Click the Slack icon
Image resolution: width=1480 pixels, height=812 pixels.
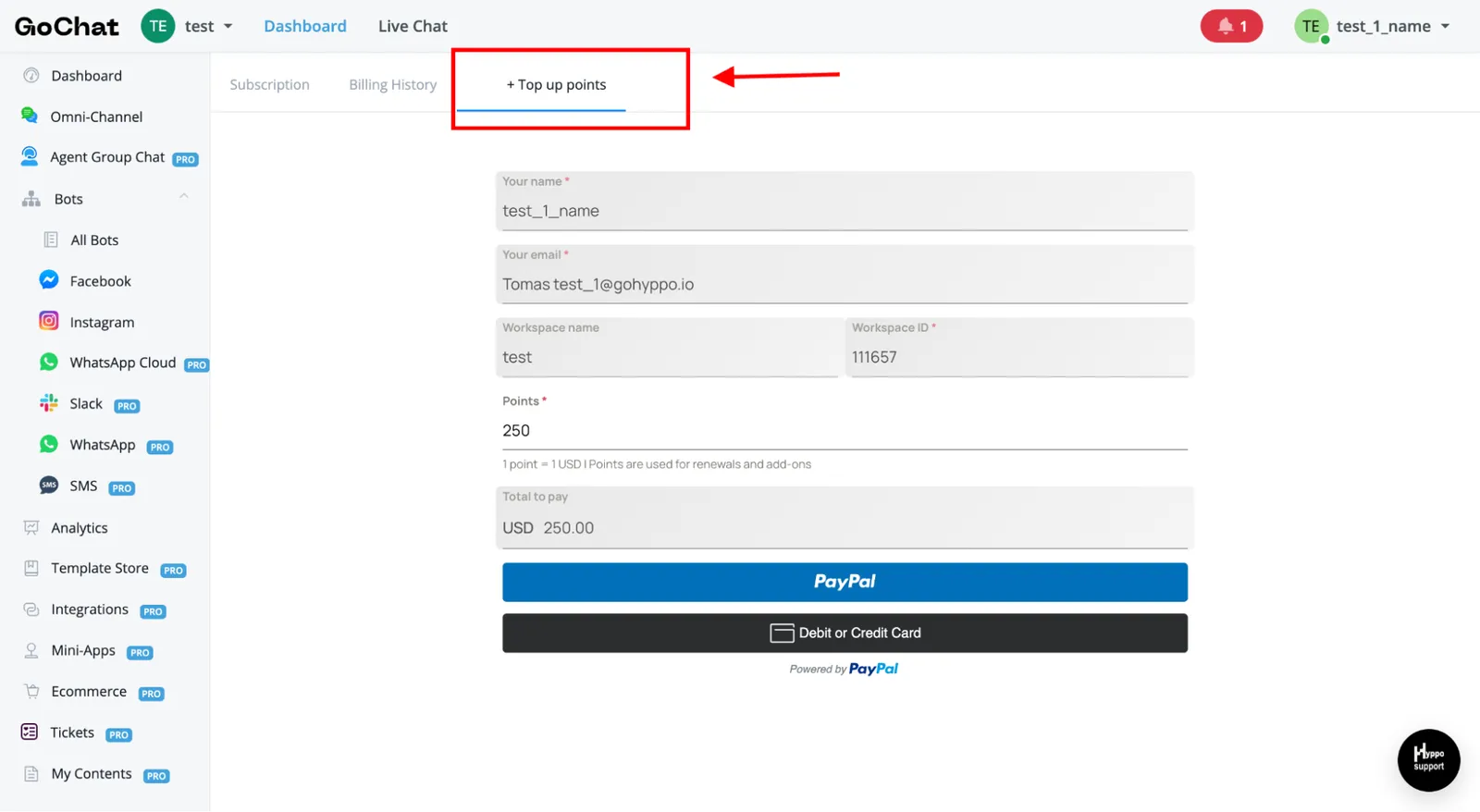click(49, 403)
